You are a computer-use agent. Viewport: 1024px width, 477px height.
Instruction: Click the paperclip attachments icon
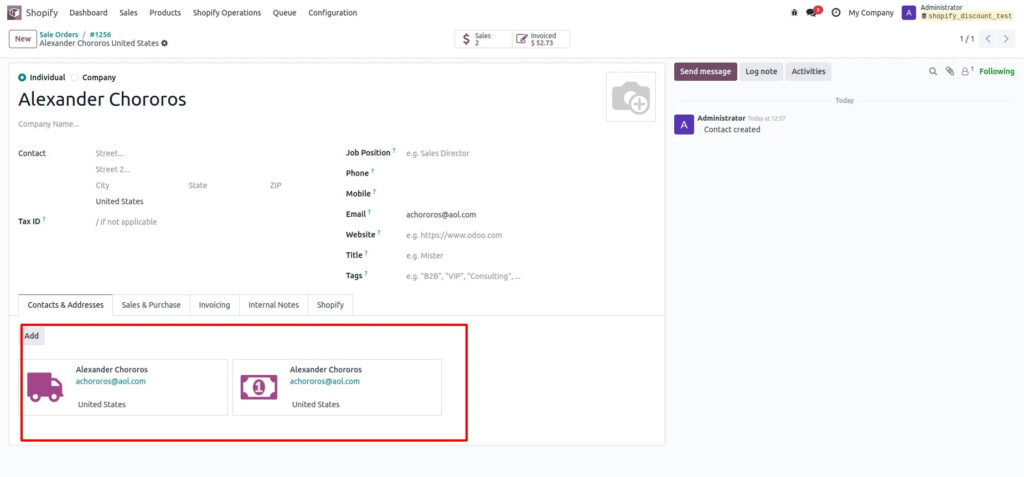coord(950,72)
